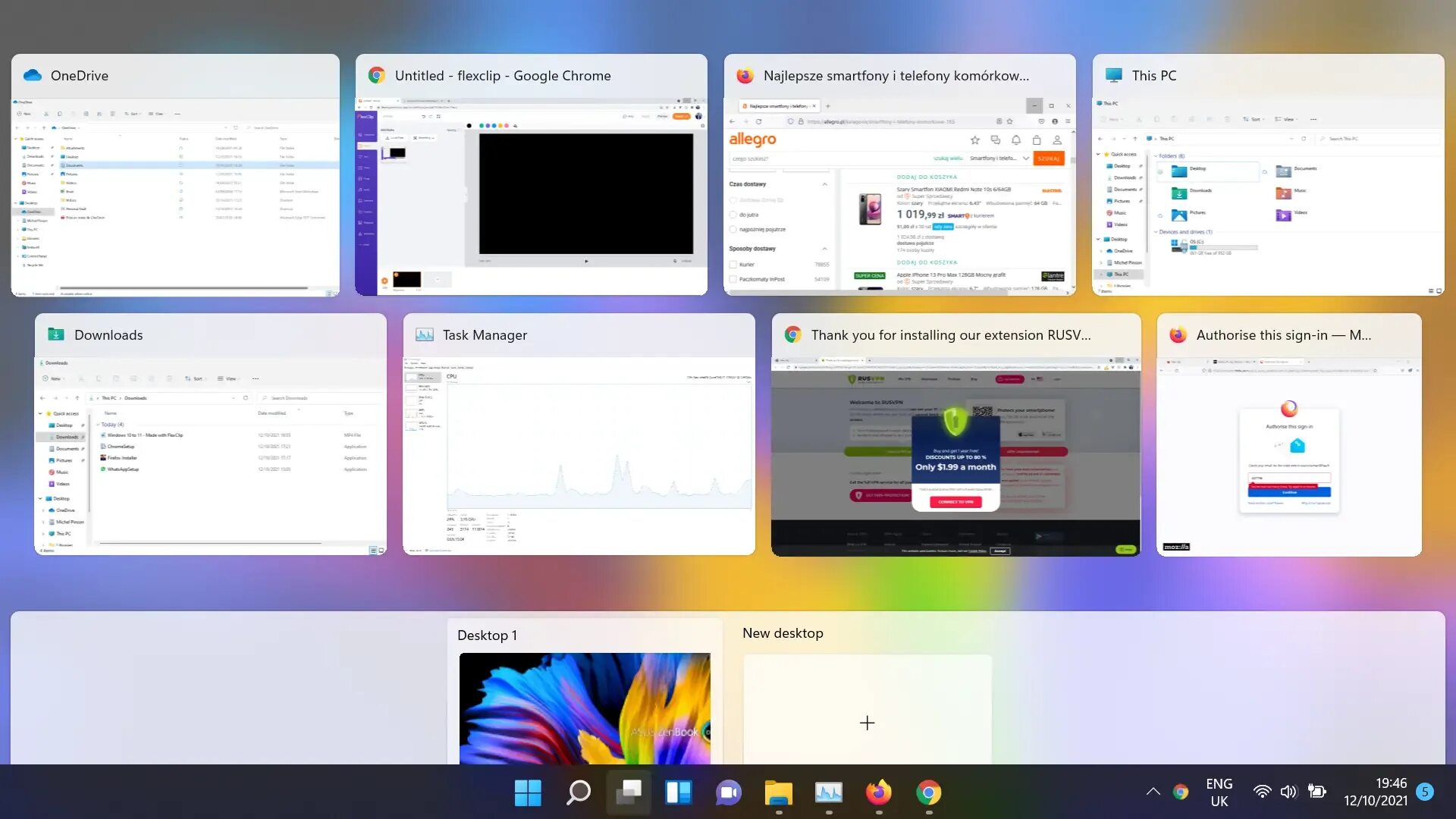The image size is (1456, 819).
Task: Show hidden system tray icons chevron
Action: click(1153, 792)
